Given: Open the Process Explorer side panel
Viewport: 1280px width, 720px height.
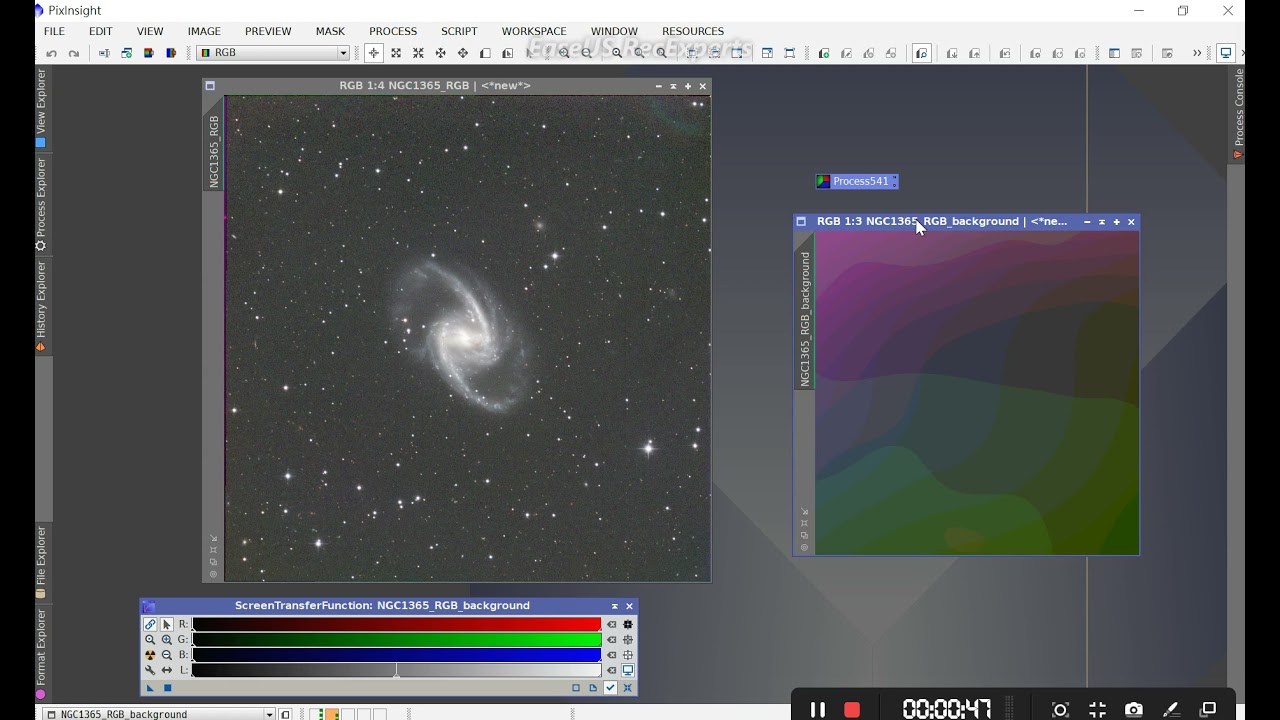Looking at the screenshot, I should coord(41,204).
